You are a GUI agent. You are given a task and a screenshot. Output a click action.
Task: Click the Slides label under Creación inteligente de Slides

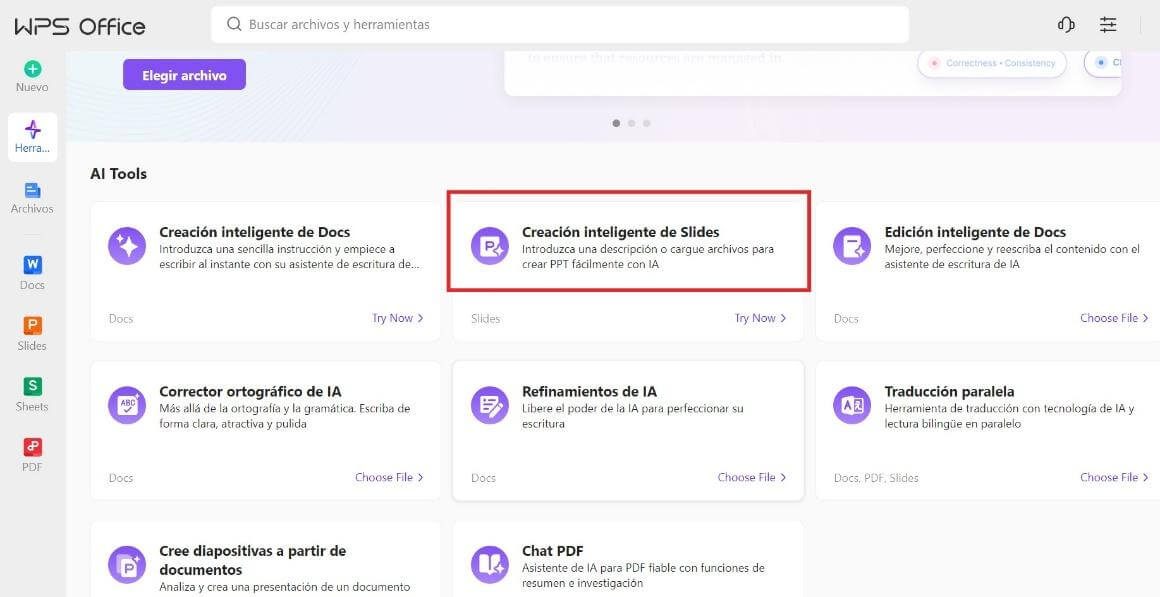point(485,319)
